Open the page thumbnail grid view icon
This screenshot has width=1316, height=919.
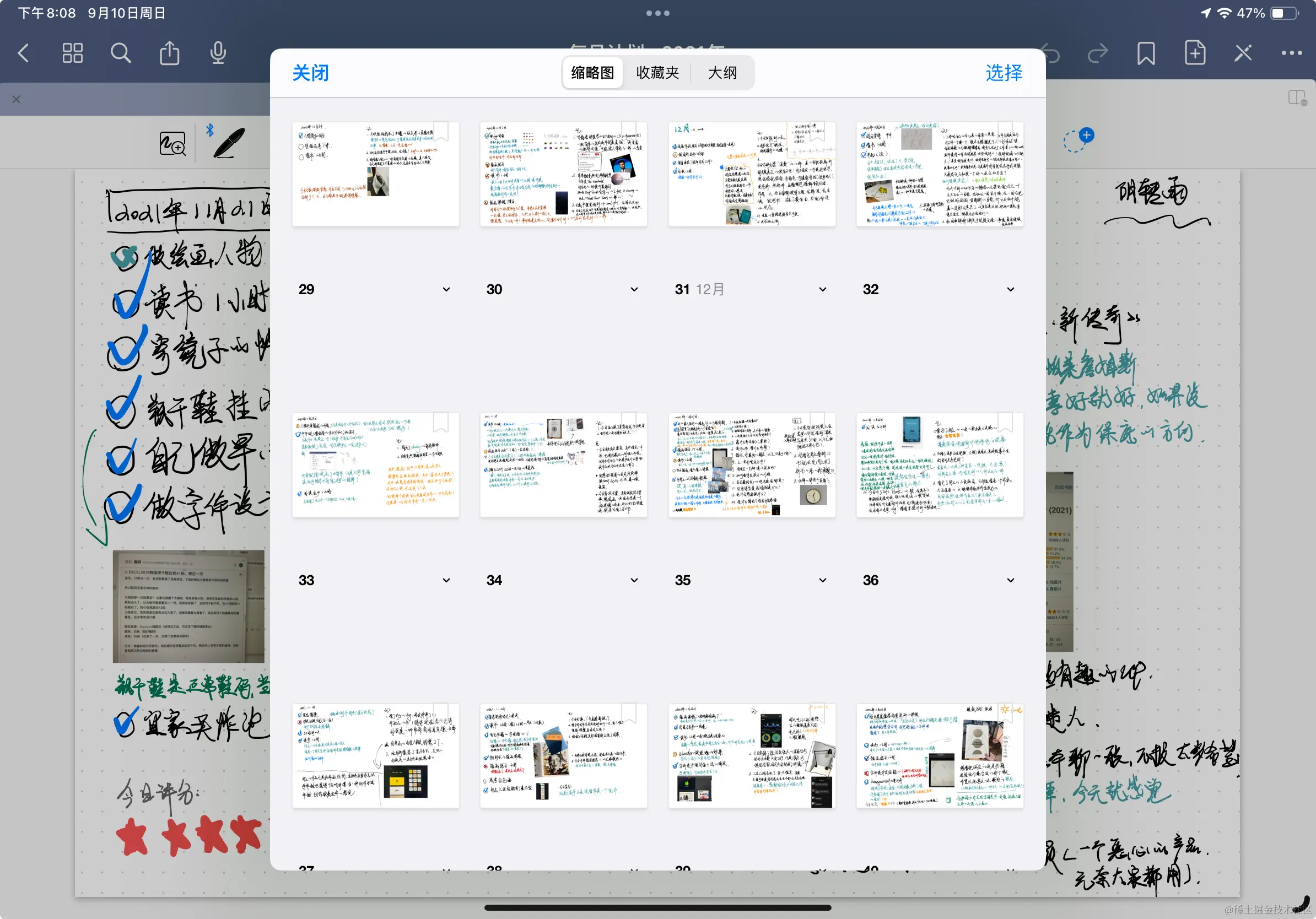click(x=72, y=53)
